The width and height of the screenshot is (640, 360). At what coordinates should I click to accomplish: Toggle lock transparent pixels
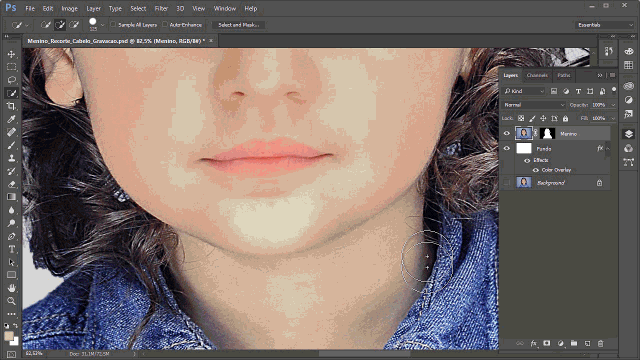tap(521, 118)
